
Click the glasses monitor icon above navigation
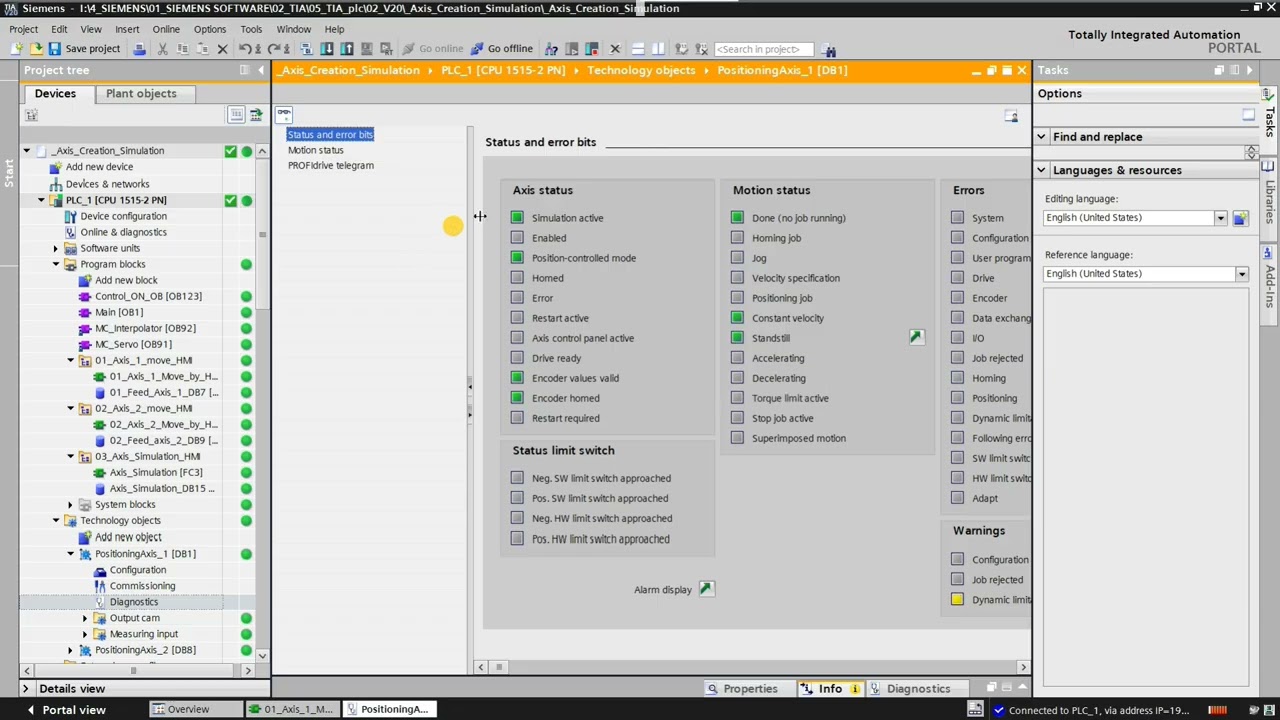pos(284,115)
